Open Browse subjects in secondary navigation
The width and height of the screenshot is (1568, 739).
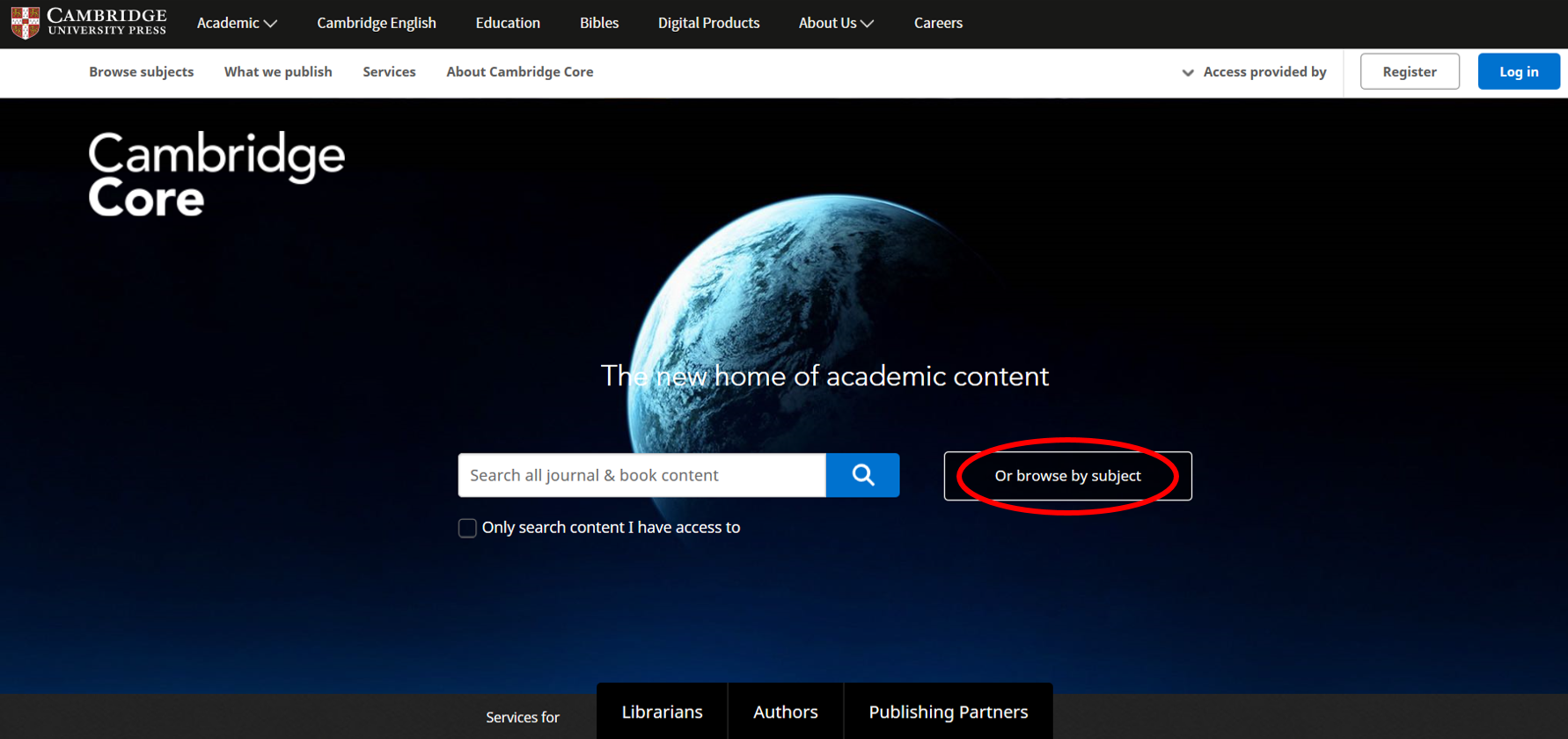[141, 72]
